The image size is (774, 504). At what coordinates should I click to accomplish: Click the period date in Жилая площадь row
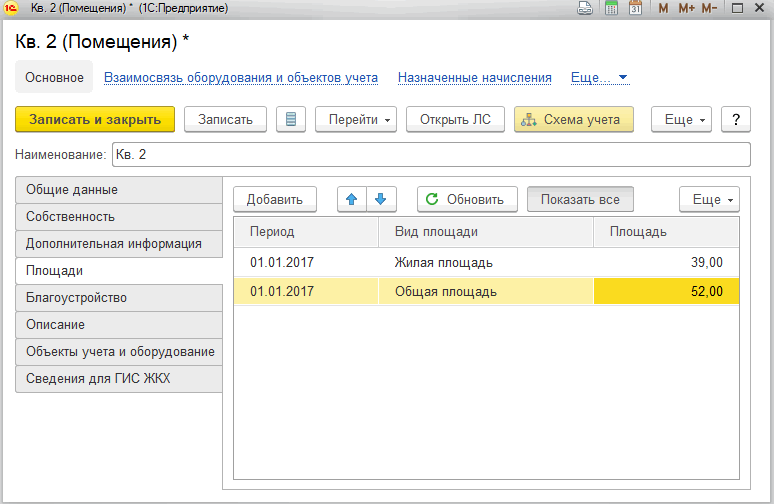tap(306, 263)
